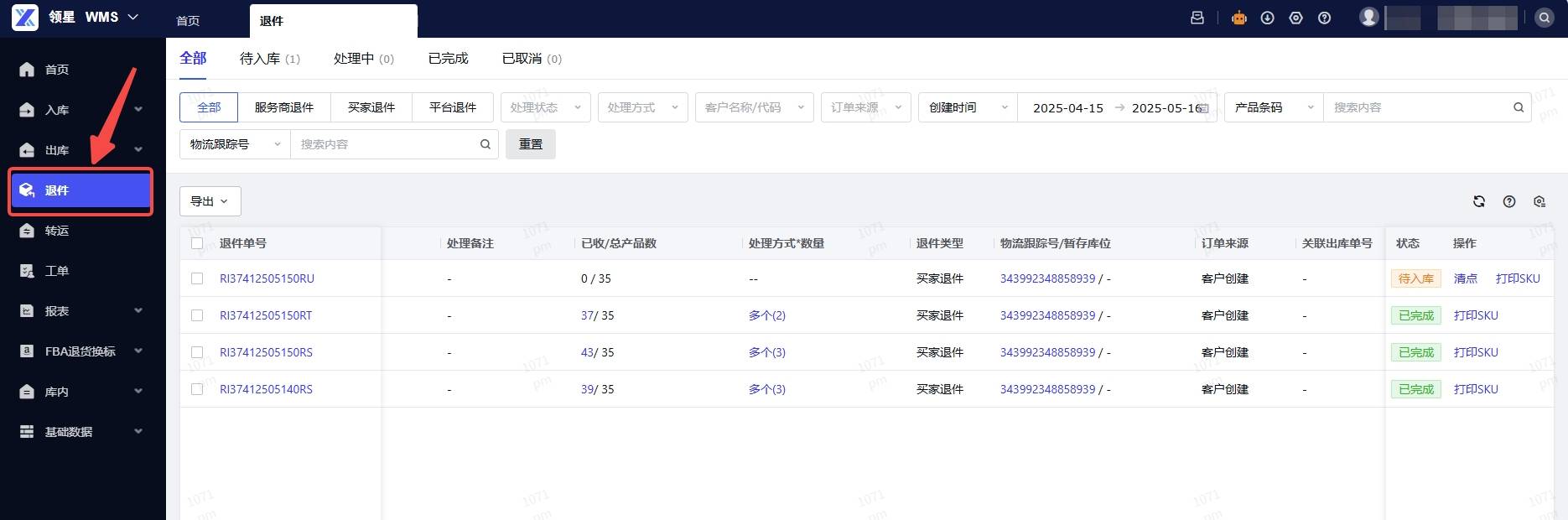The image size is (1568, 520).
Task: Click the 待入库 status tag
Action: click(x=1416, y=278)
